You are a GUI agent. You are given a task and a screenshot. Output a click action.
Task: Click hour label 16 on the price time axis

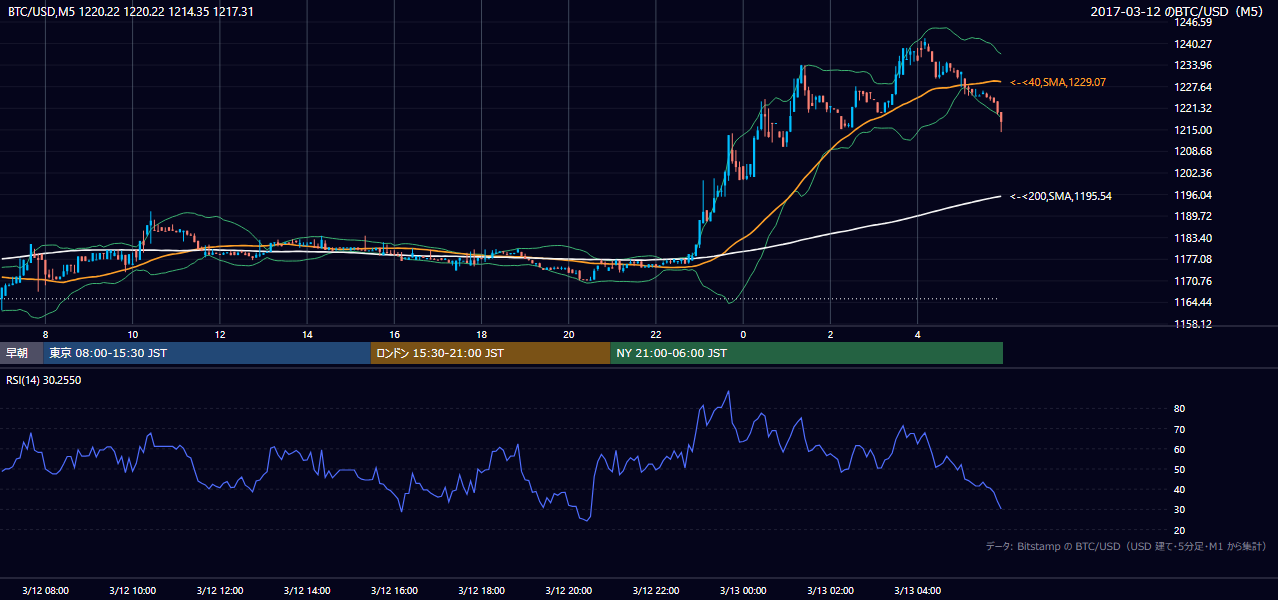coord(394,335)
